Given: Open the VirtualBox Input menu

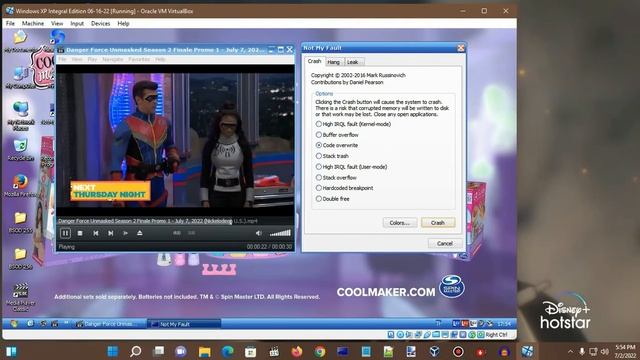Looking at the screenshot, I should [x=77, y=24].
